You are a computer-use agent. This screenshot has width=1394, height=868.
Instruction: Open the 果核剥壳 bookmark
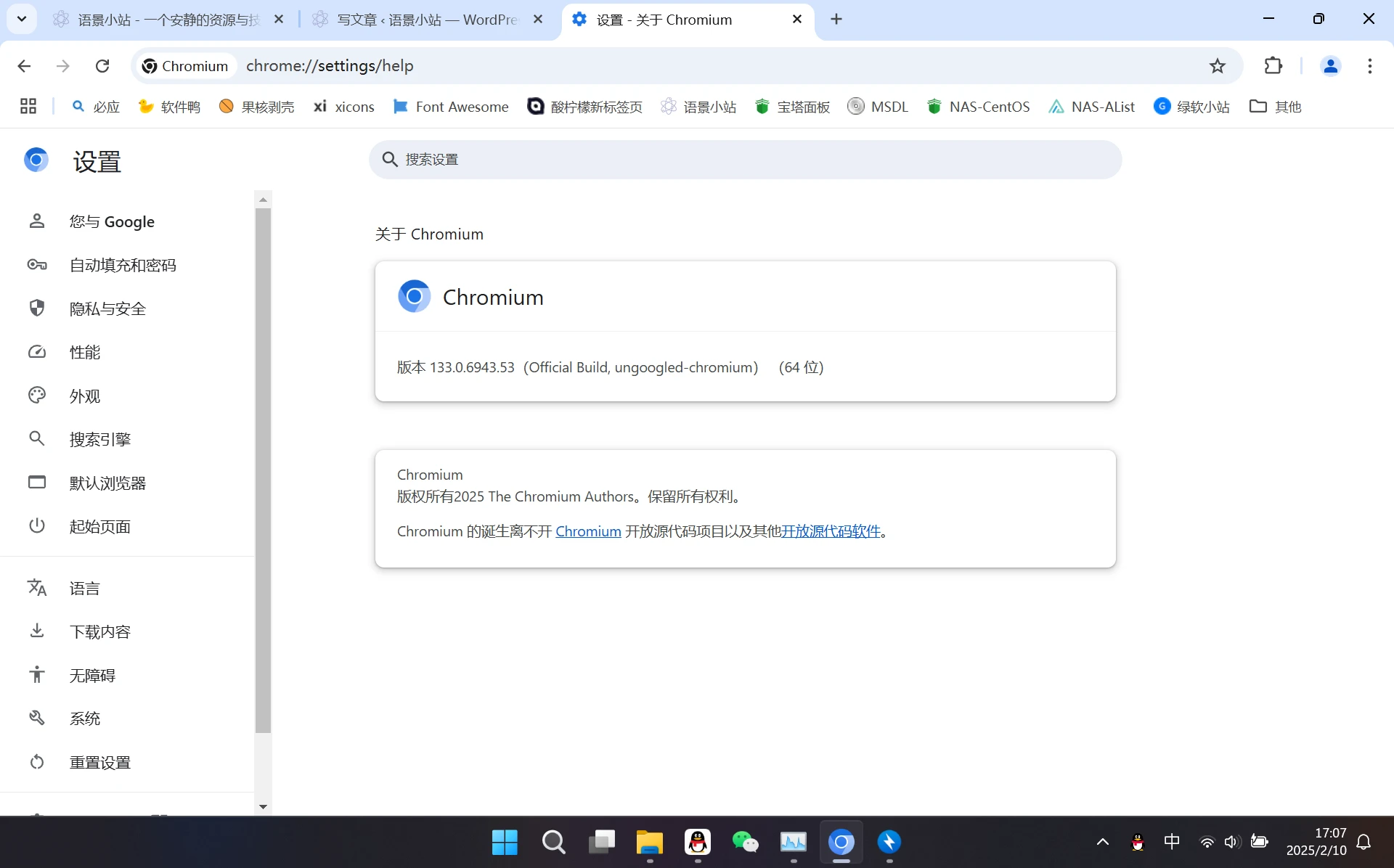point(256,107)
